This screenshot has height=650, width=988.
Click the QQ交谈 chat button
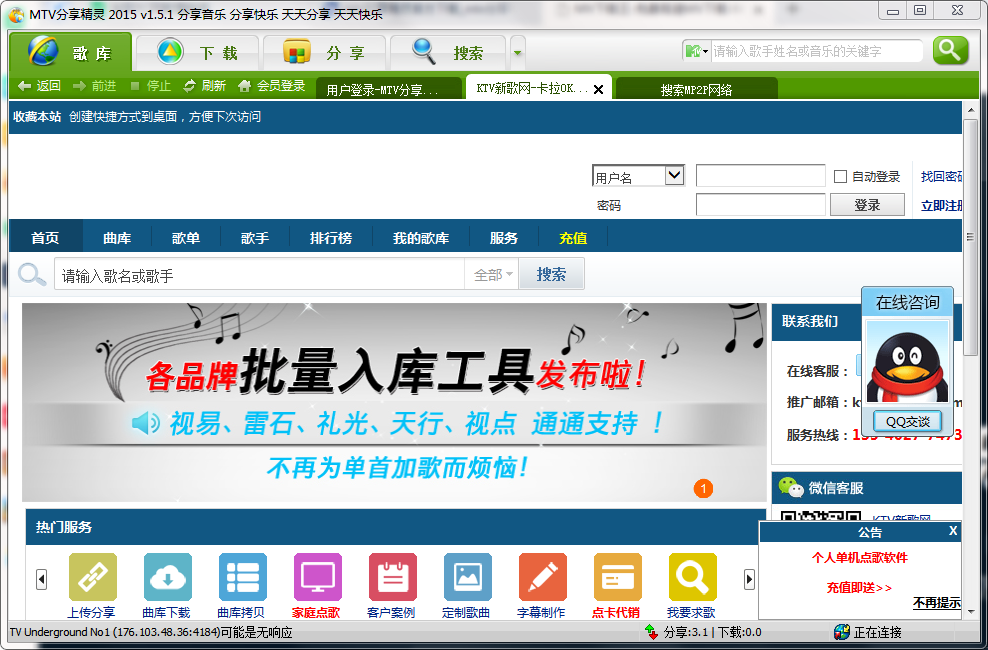[907, 421]
